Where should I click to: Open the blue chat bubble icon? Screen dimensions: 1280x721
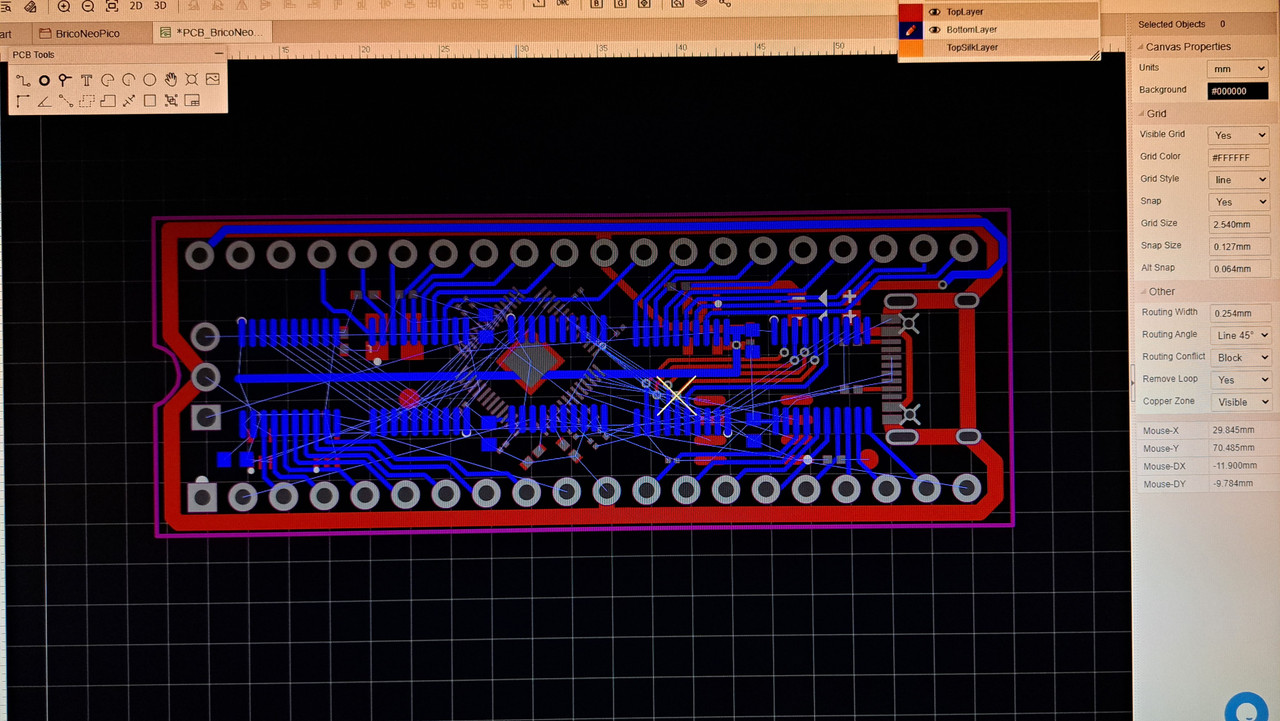[x=1246, y=708]
